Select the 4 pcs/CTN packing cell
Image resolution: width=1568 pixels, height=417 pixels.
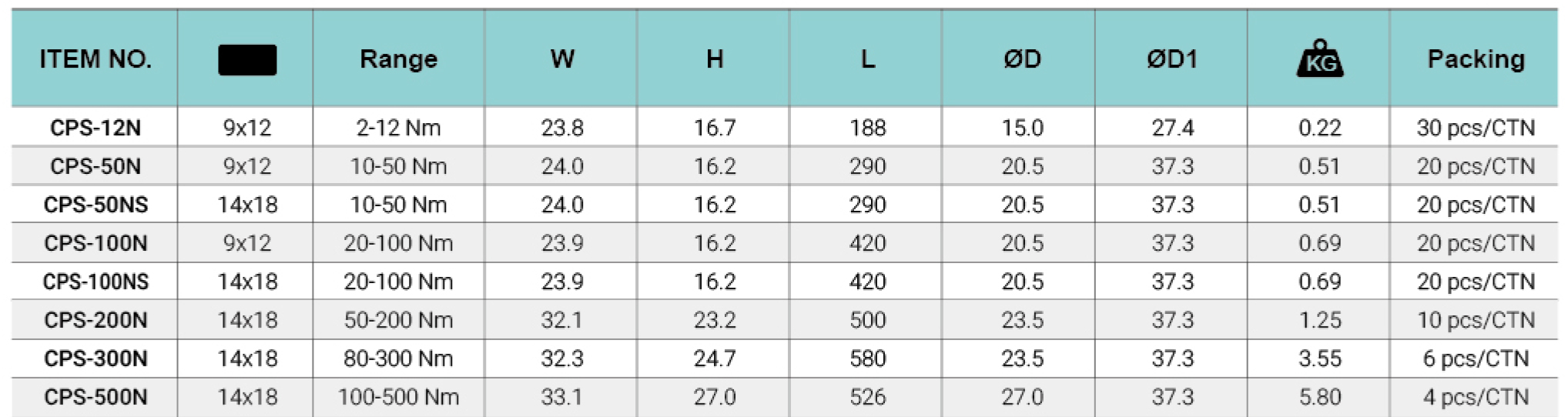tap(1476, 397)
